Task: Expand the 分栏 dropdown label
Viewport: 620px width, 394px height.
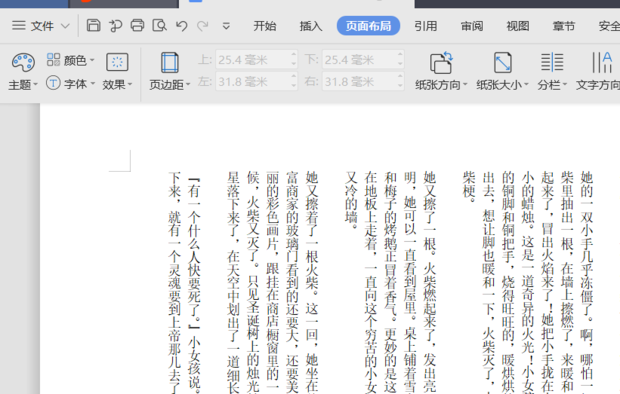Action: (552, 85)
